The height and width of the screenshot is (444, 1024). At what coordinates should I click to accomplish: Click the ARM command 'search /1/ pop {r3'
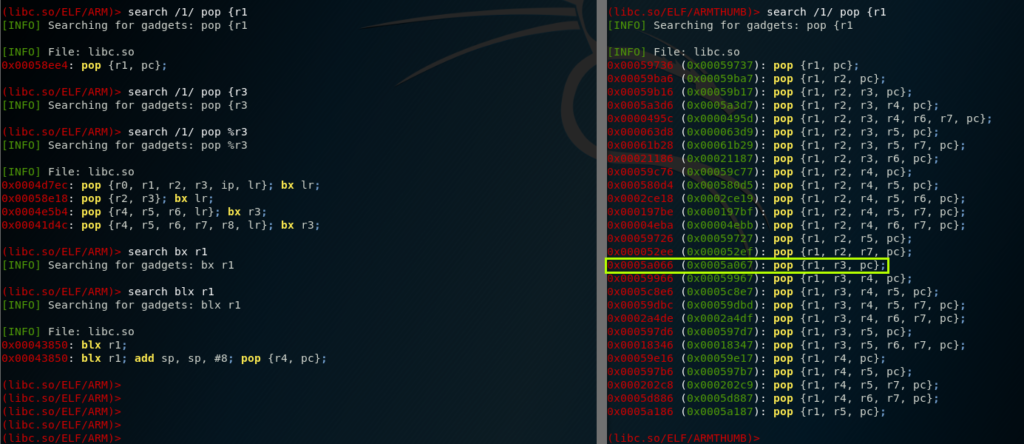pyautogui.click(x=187, y=92)
